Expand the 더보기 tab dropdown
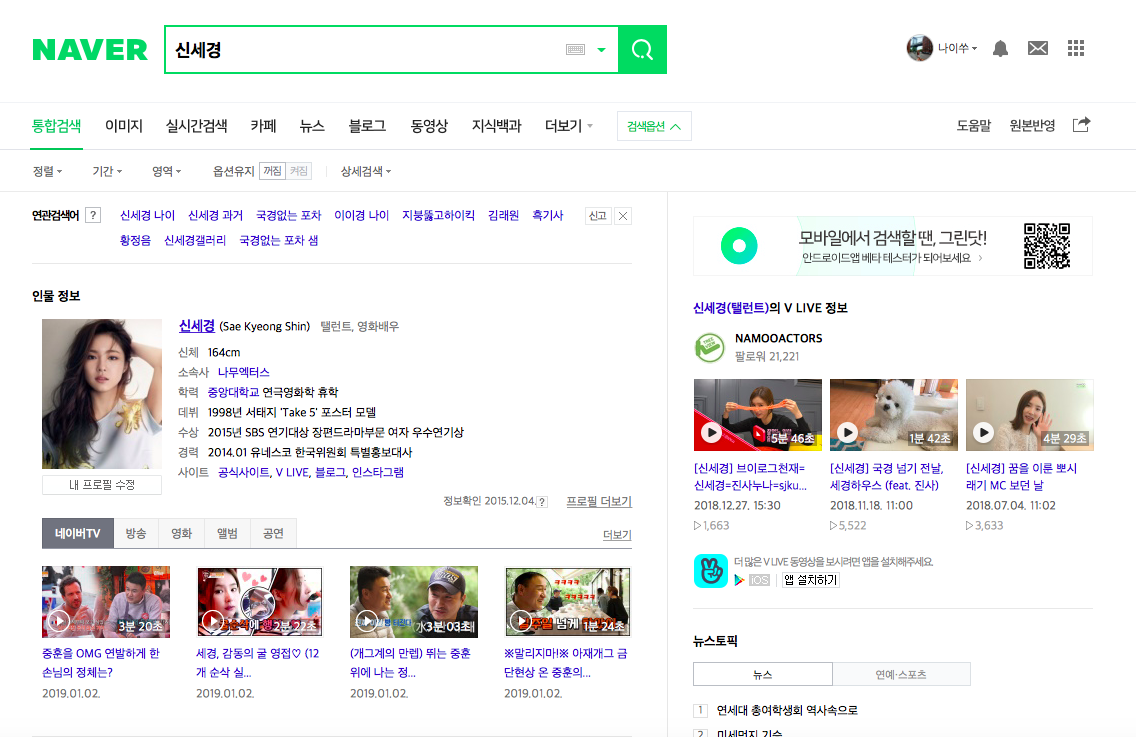This screenshot has width=1136, height=737. [x=569, y=126]
